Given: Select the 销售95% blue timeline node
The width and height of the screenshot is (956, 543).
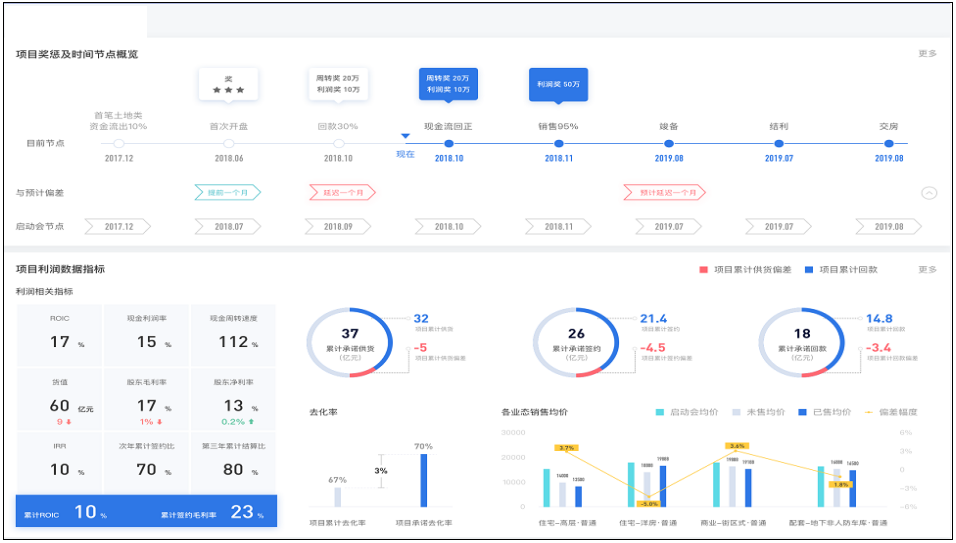Looking at the screenshot, I should (558, 144).
